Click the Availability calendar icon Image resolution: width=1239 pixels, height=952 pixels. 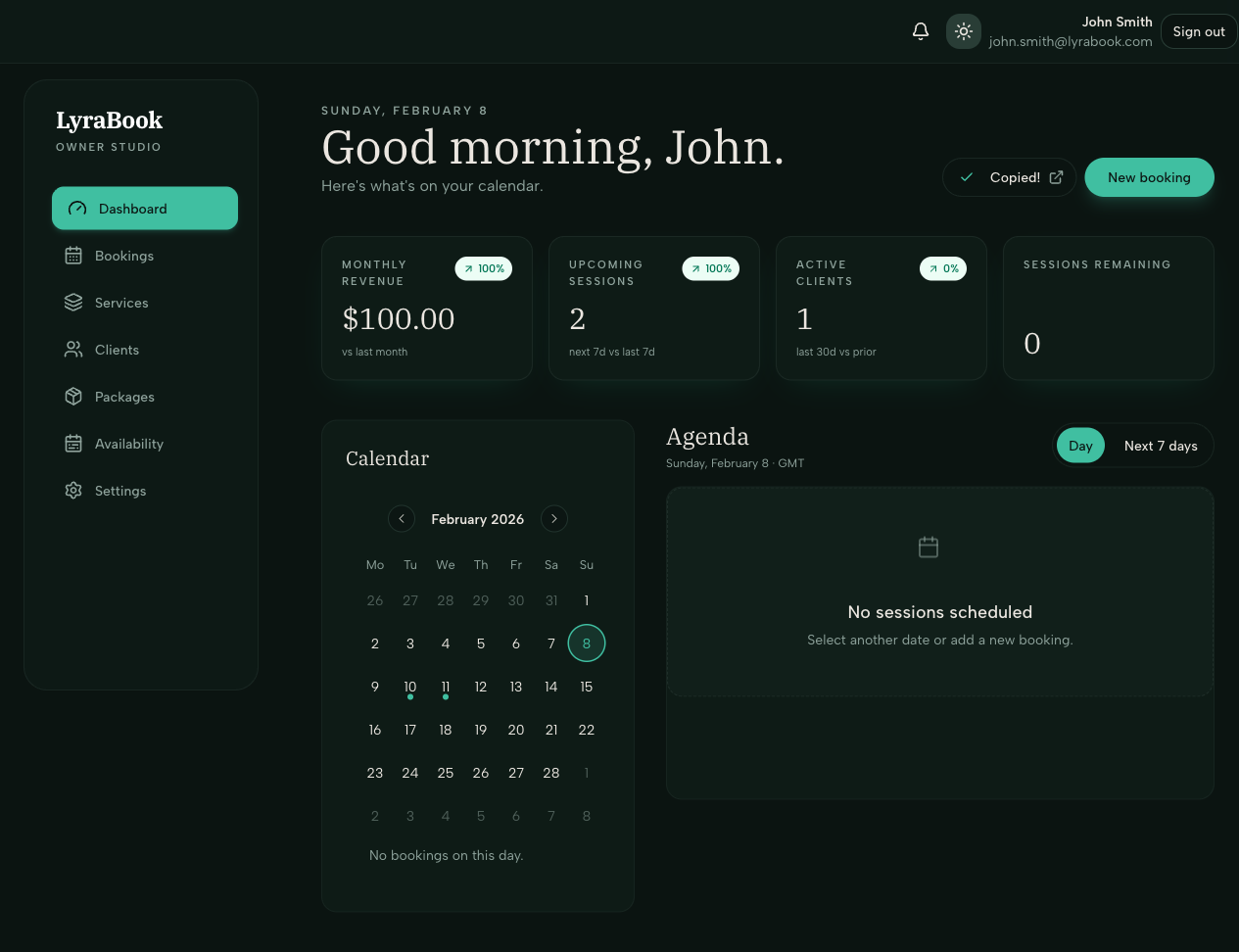click(72, 443)
